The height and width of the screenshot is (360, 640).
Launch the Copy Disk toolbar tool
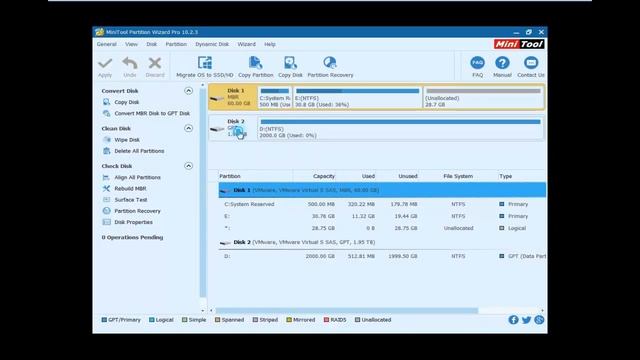(290, 67)
